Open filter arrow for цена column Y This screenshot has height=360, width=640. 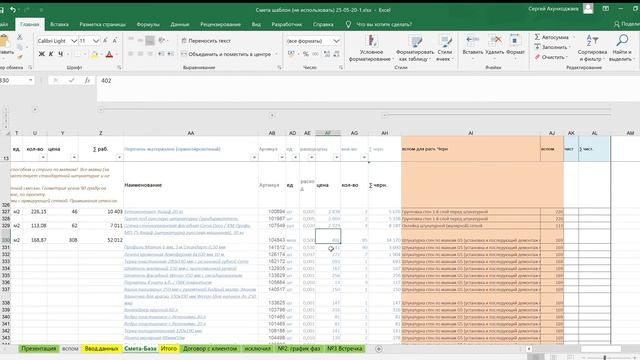[74, 157]
